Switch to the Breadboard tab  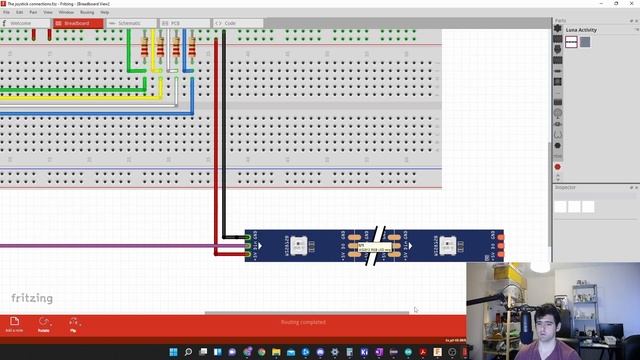point(78,23)
